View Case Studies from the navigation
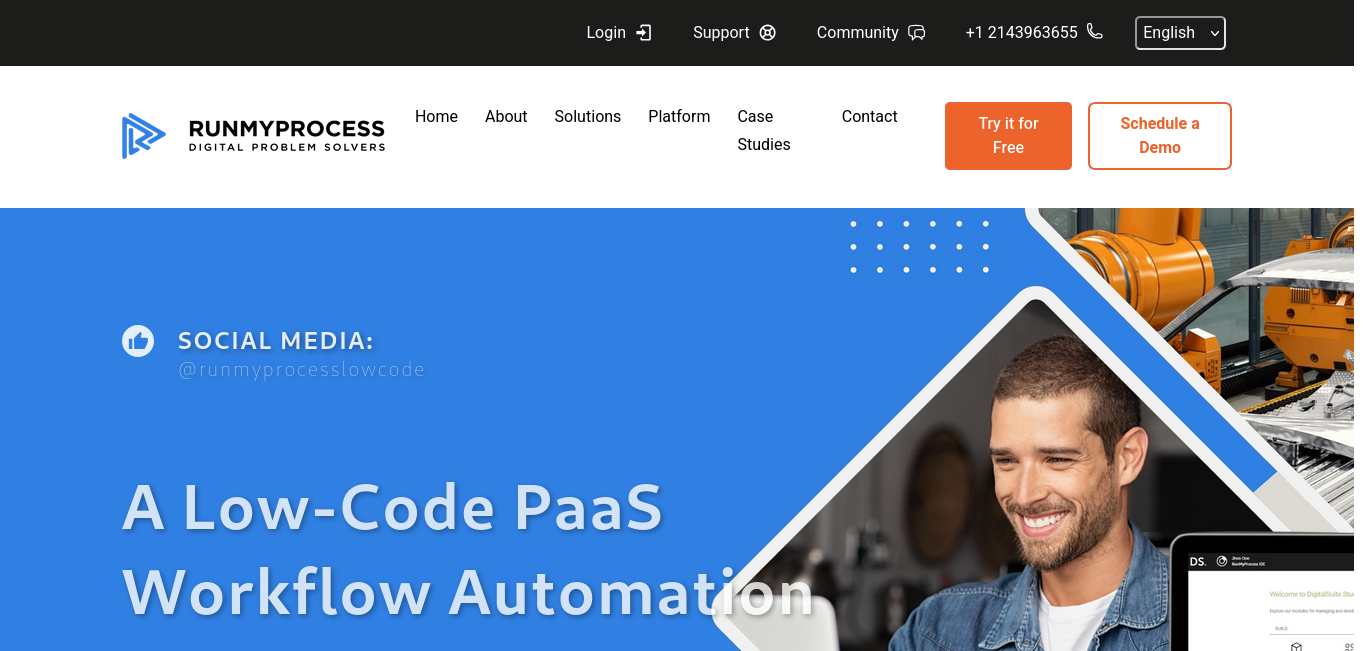This screenshot has width=1366, height=651. point(764,130)
